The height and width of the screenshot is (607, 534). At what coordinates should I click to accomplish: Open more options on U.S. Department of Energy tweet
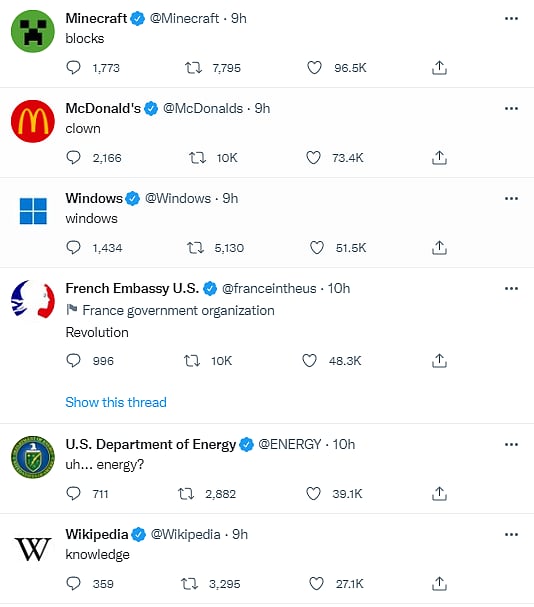click(511, 444)
